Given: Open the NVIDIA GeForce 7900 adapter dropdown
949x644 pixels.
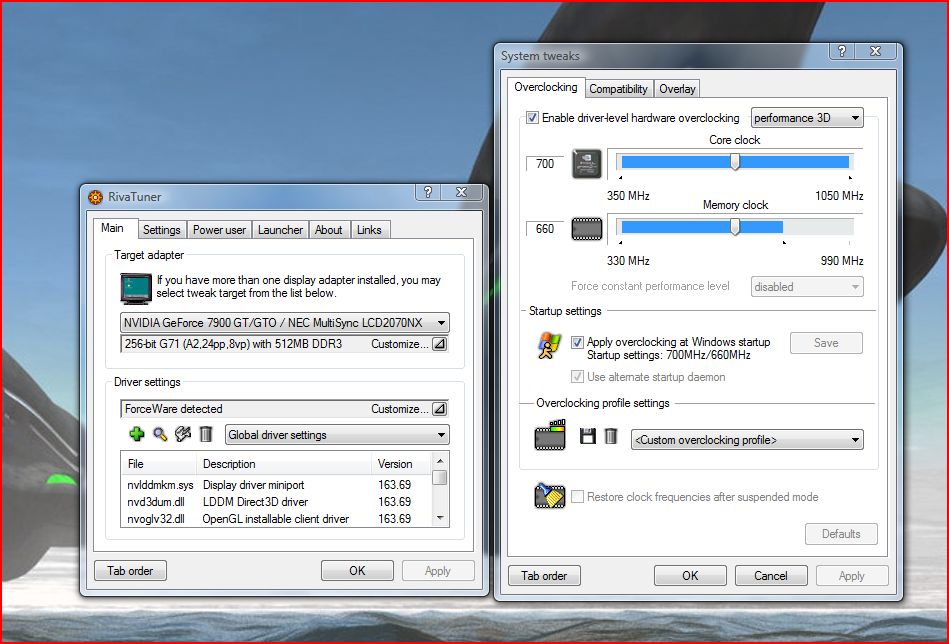Looking at the screenshot, I should pyautogui.click(x=284, y=323).
